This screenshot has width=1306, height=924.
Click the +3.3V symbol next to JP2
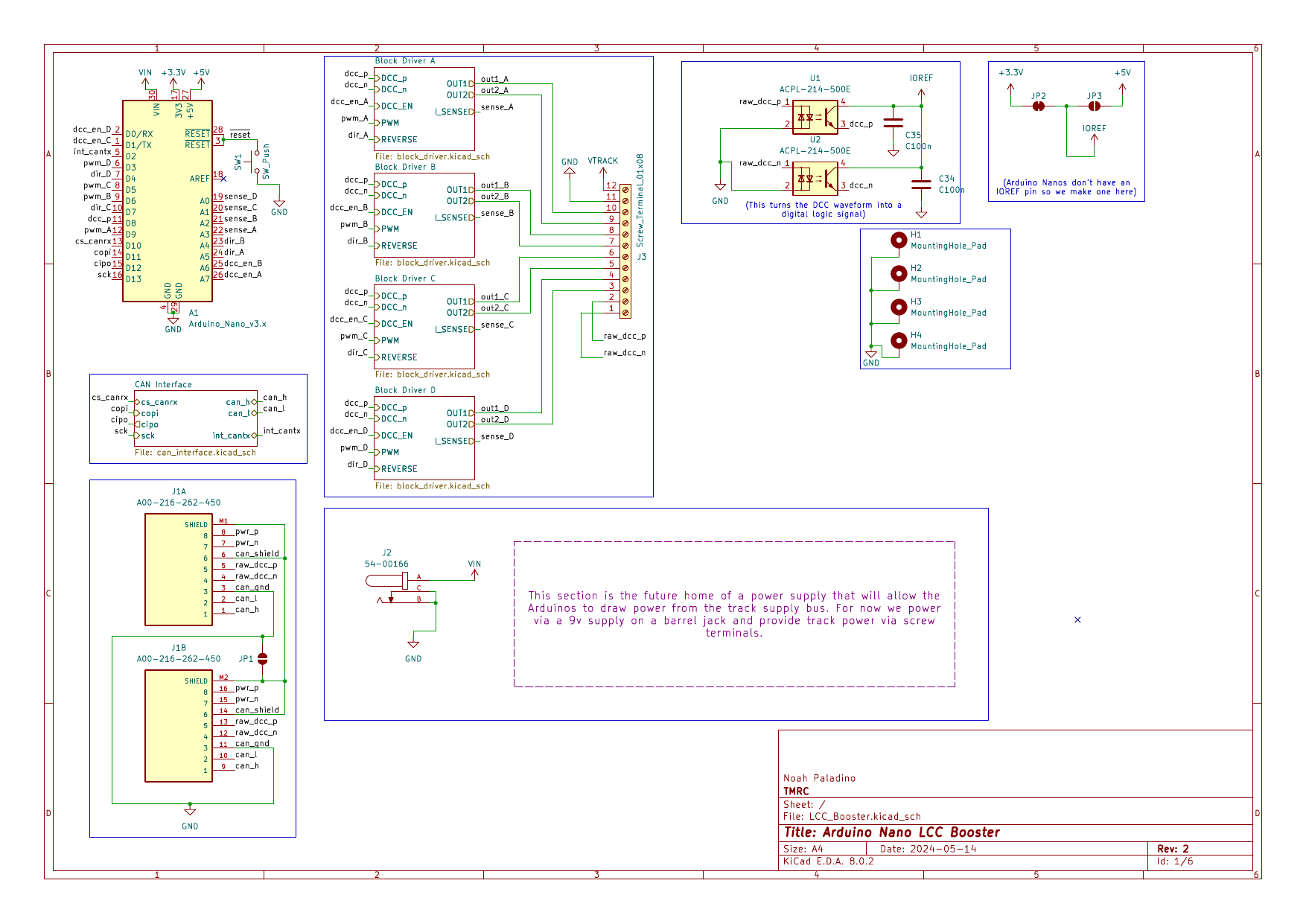(x=1010, y=80)
